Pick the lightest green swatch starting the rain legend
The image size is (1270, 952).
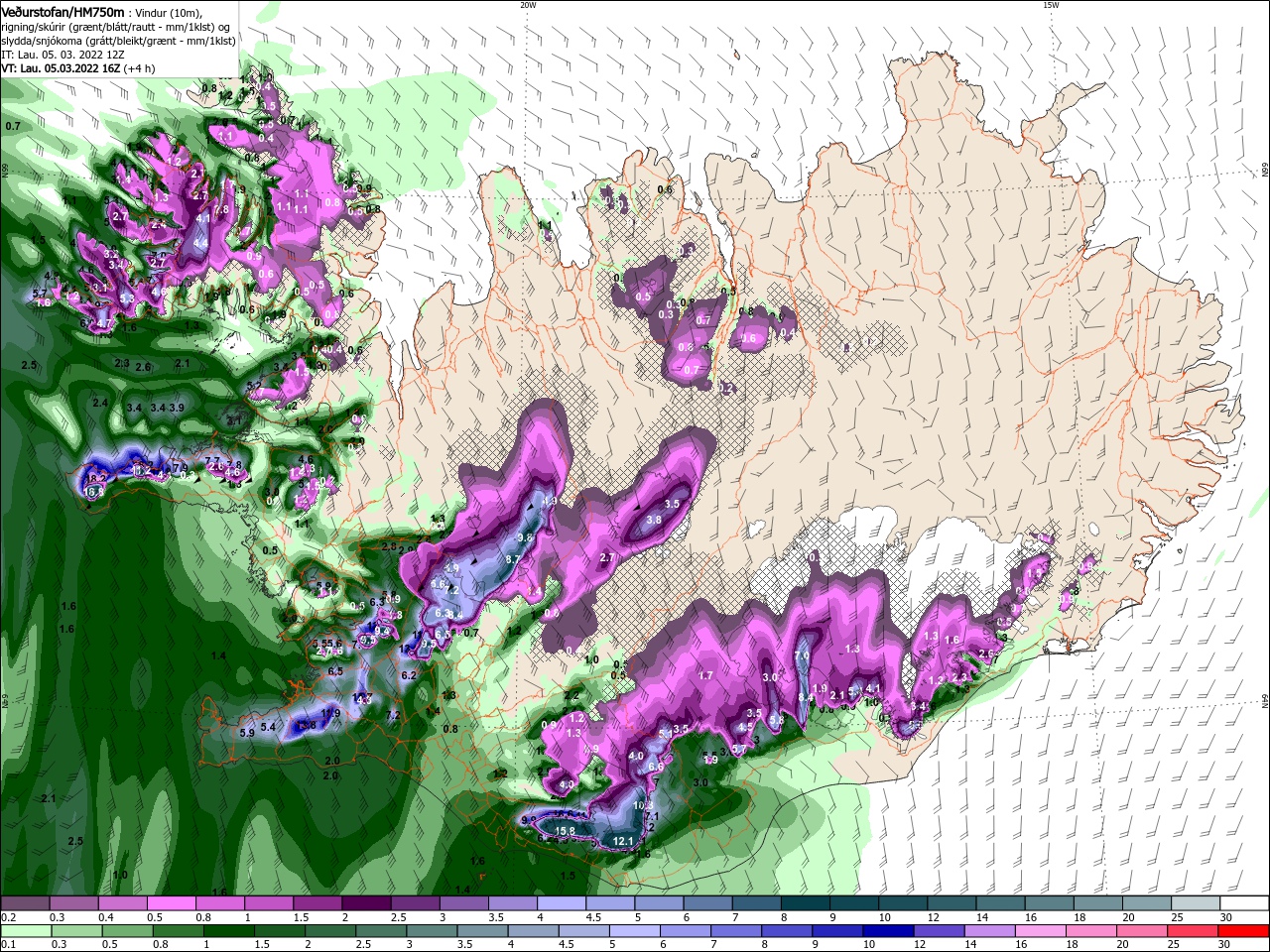click(25, 931)
